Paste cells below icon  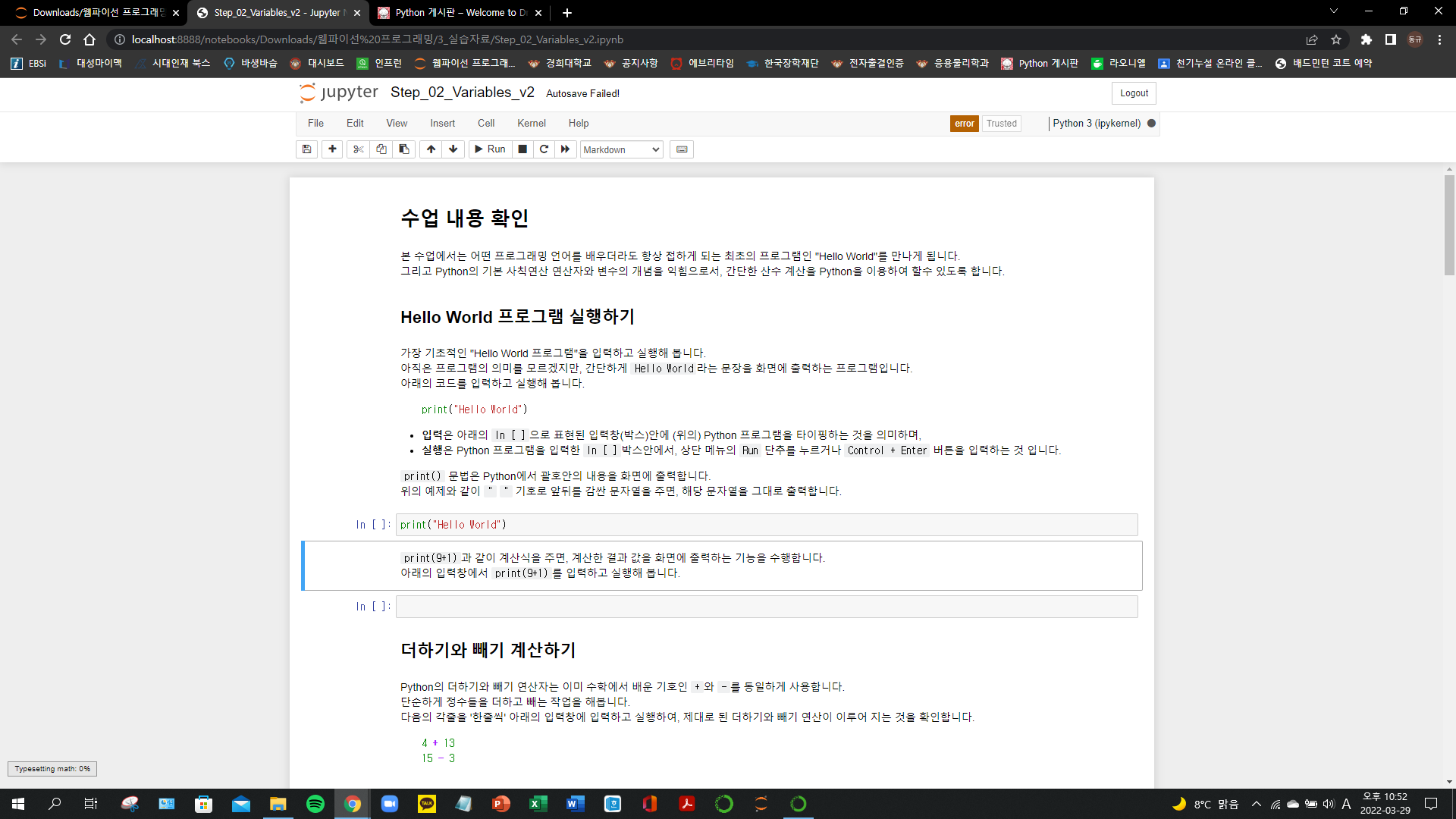coord(404,149)
